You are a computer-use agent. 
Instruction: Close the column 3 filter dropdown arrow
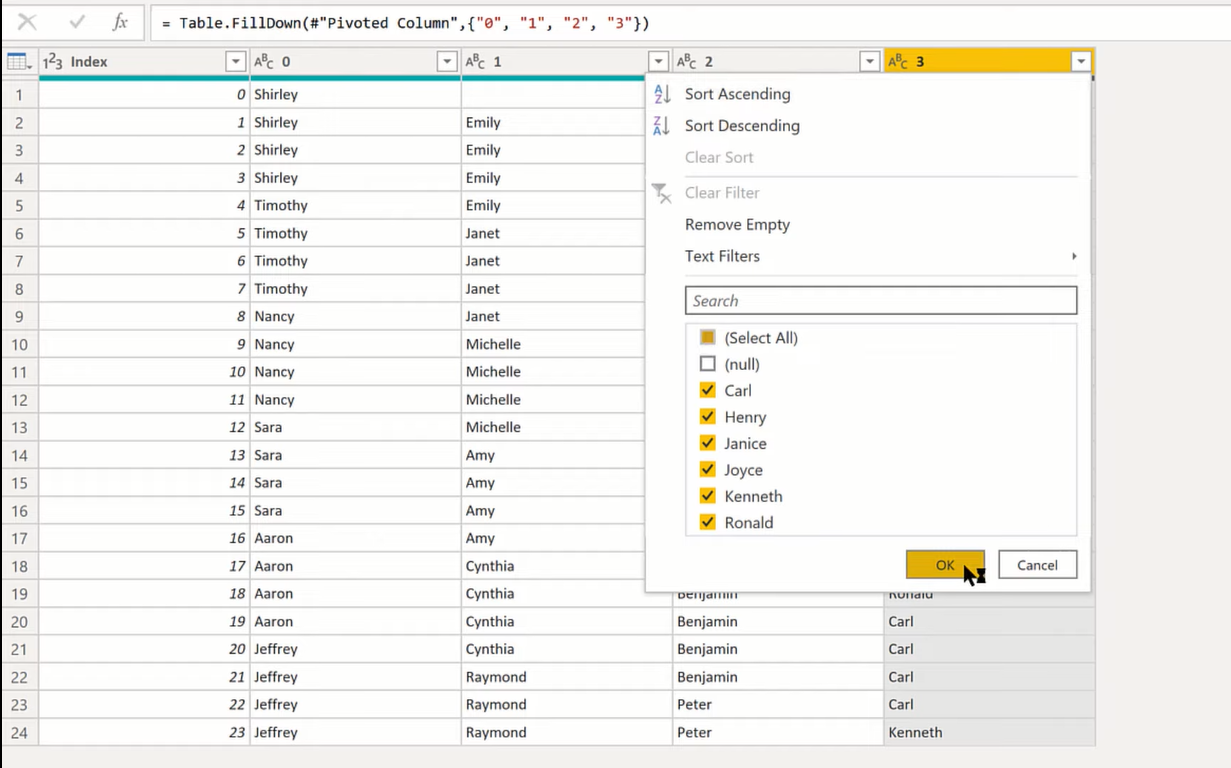pyautogui.click(x=1081, y=62)
